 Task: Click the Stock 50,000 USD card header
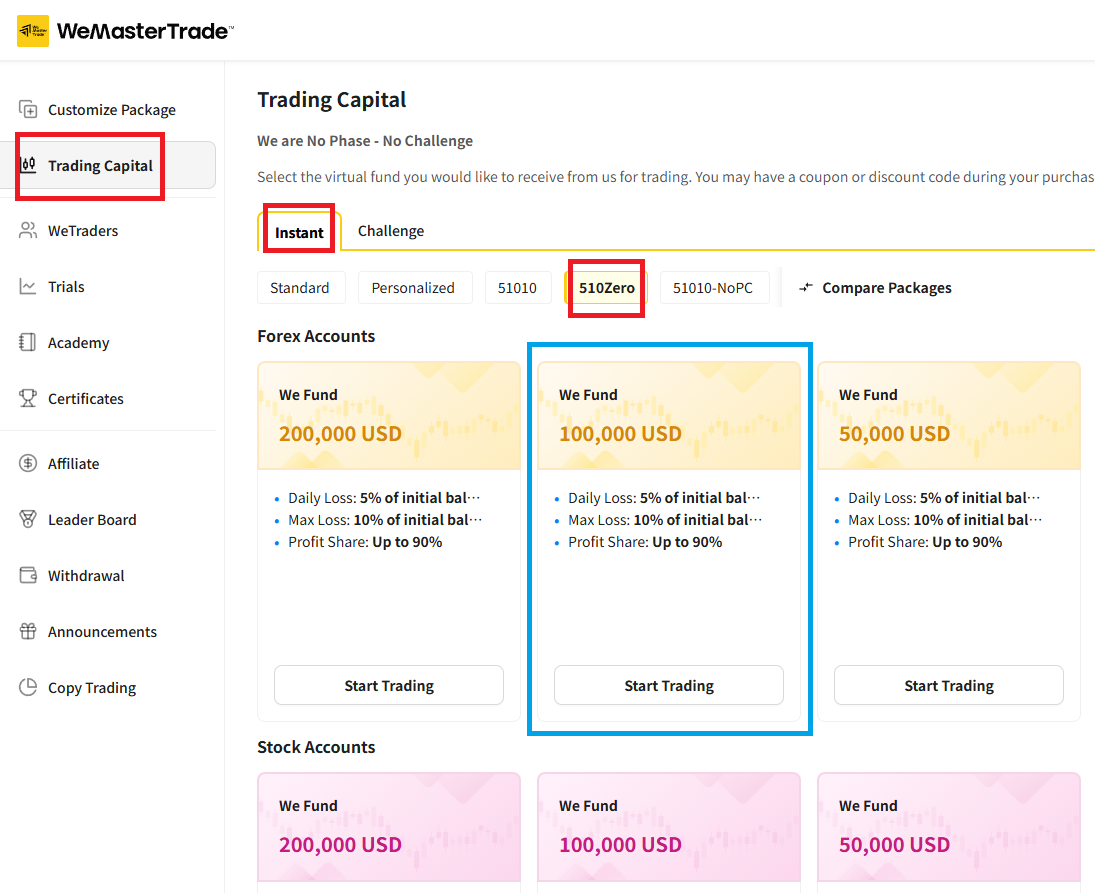[949, 827]
